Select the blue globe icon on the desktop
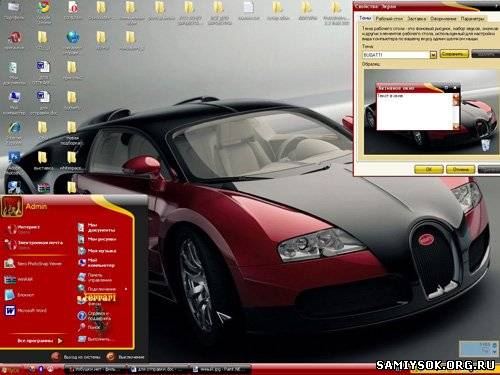Screen dimensions: 500x375 (x=72, y=42)
